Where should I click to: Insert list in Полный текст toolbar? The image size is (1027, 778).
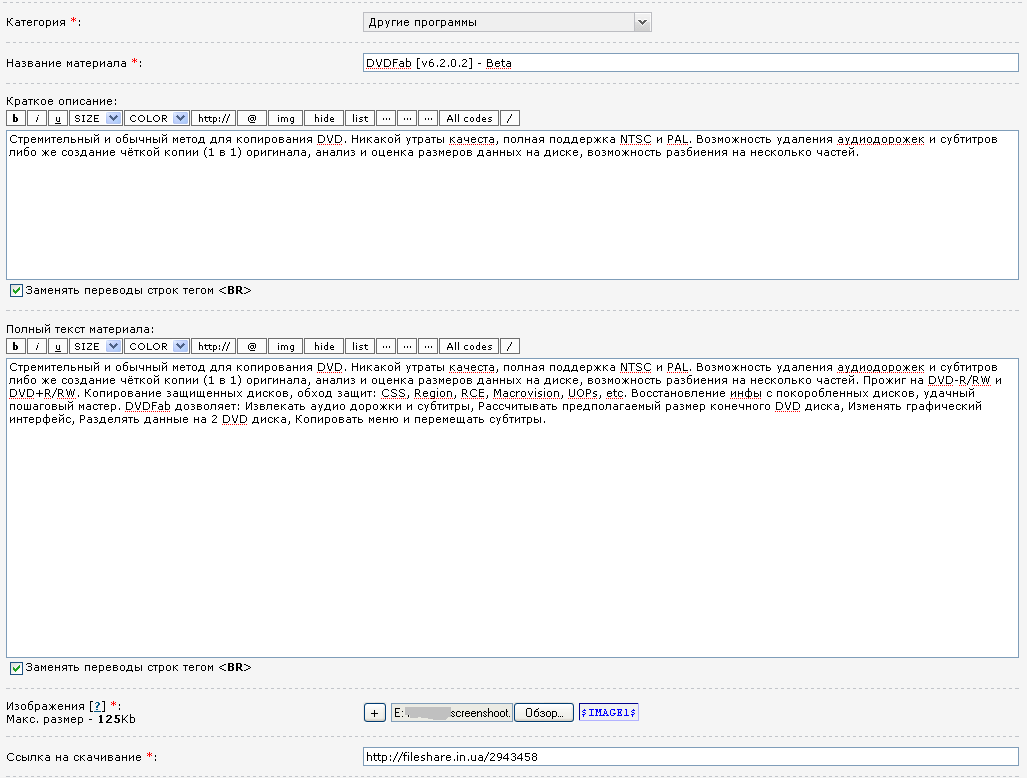pos(360,346)
